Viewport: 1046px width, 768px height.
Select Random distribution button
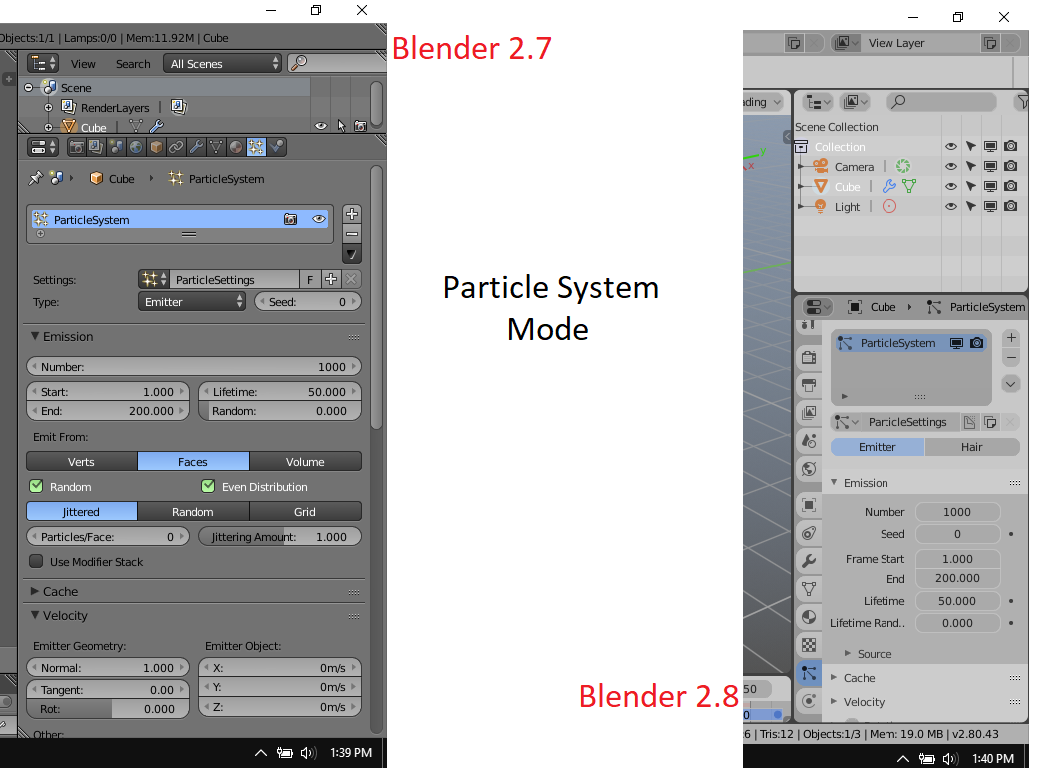pos(193,512)
